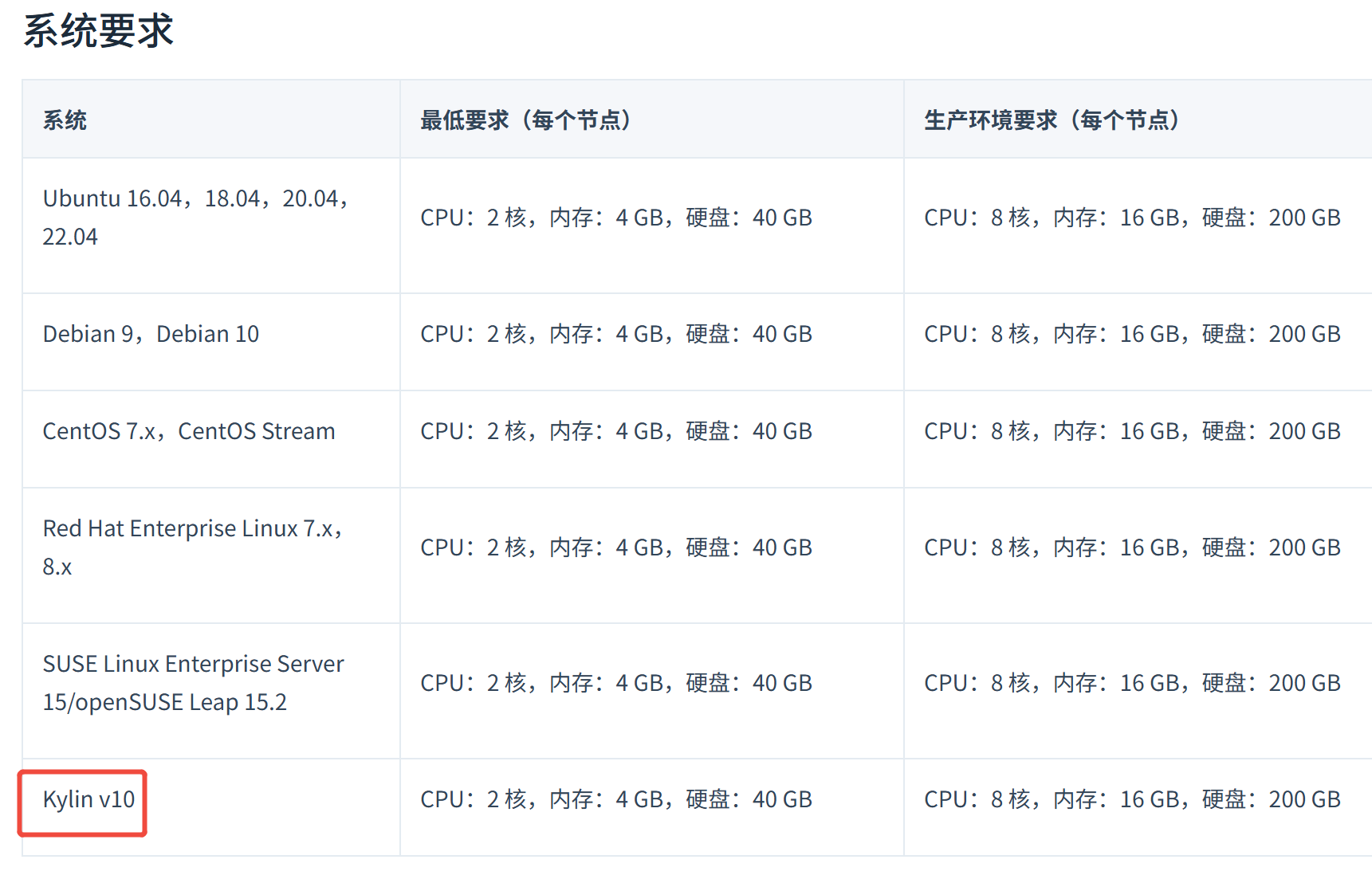
Task: Click production requirement cell in SUSE row
Action: [x=1131, y=683]
